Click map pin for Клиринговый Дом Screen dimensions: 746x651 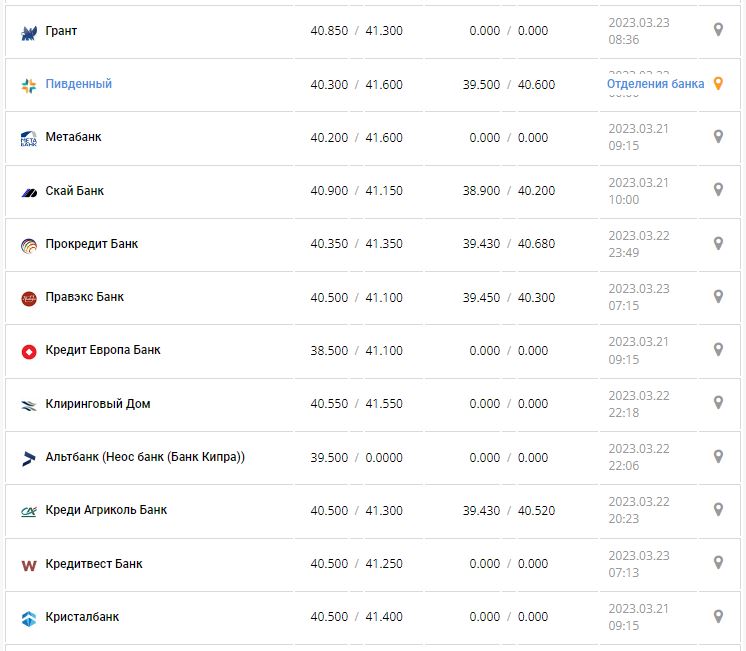(x=717, y=403)
